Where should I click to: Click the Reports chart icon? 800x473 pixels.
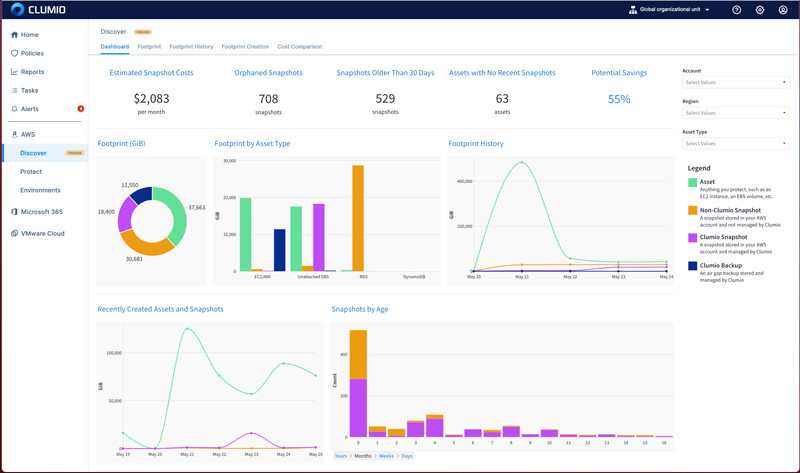(14, 72)
